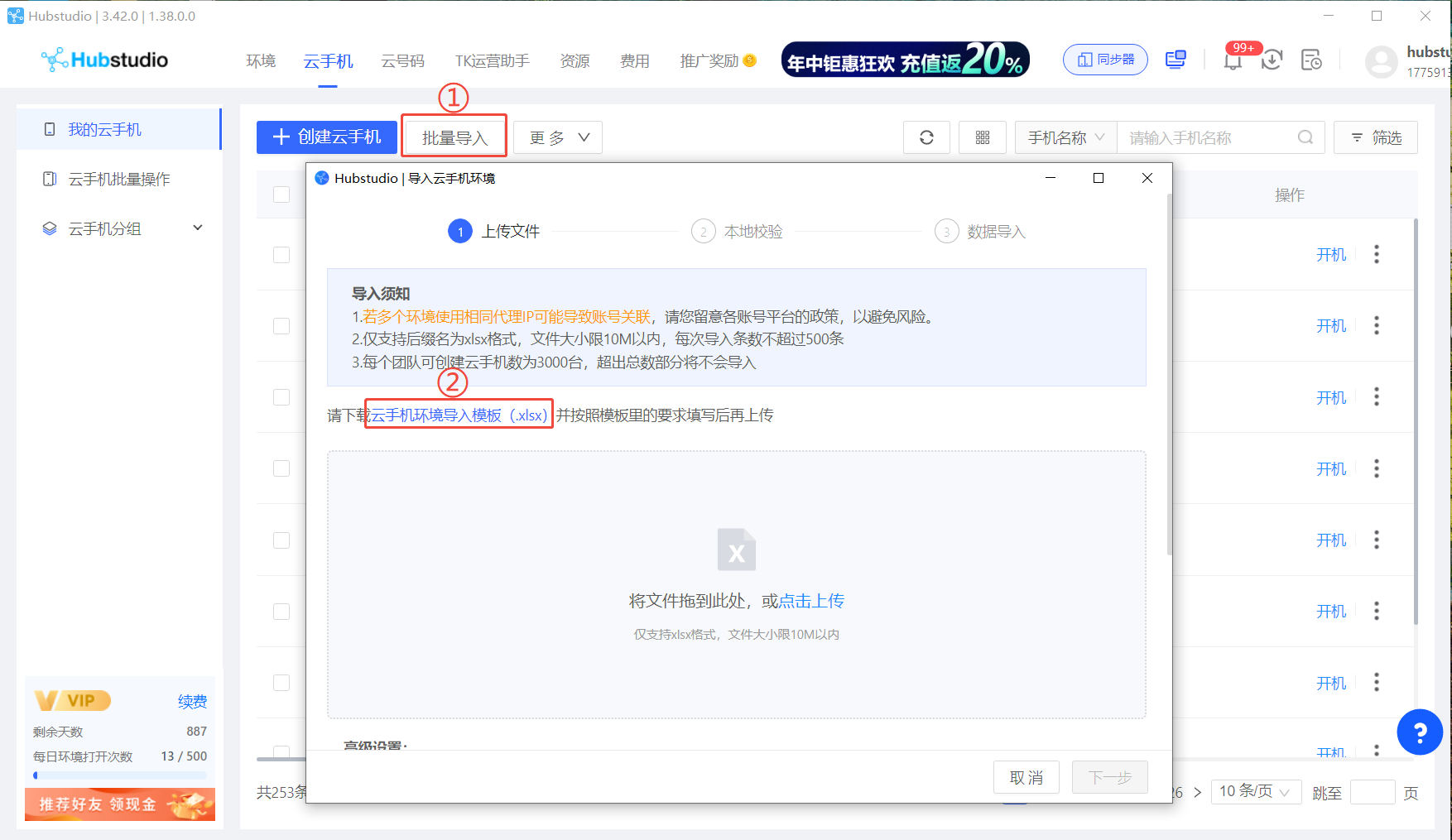Screen dimensions: 1452x840
Task: Click the 点击上传 link
Action: pos(812,601)
